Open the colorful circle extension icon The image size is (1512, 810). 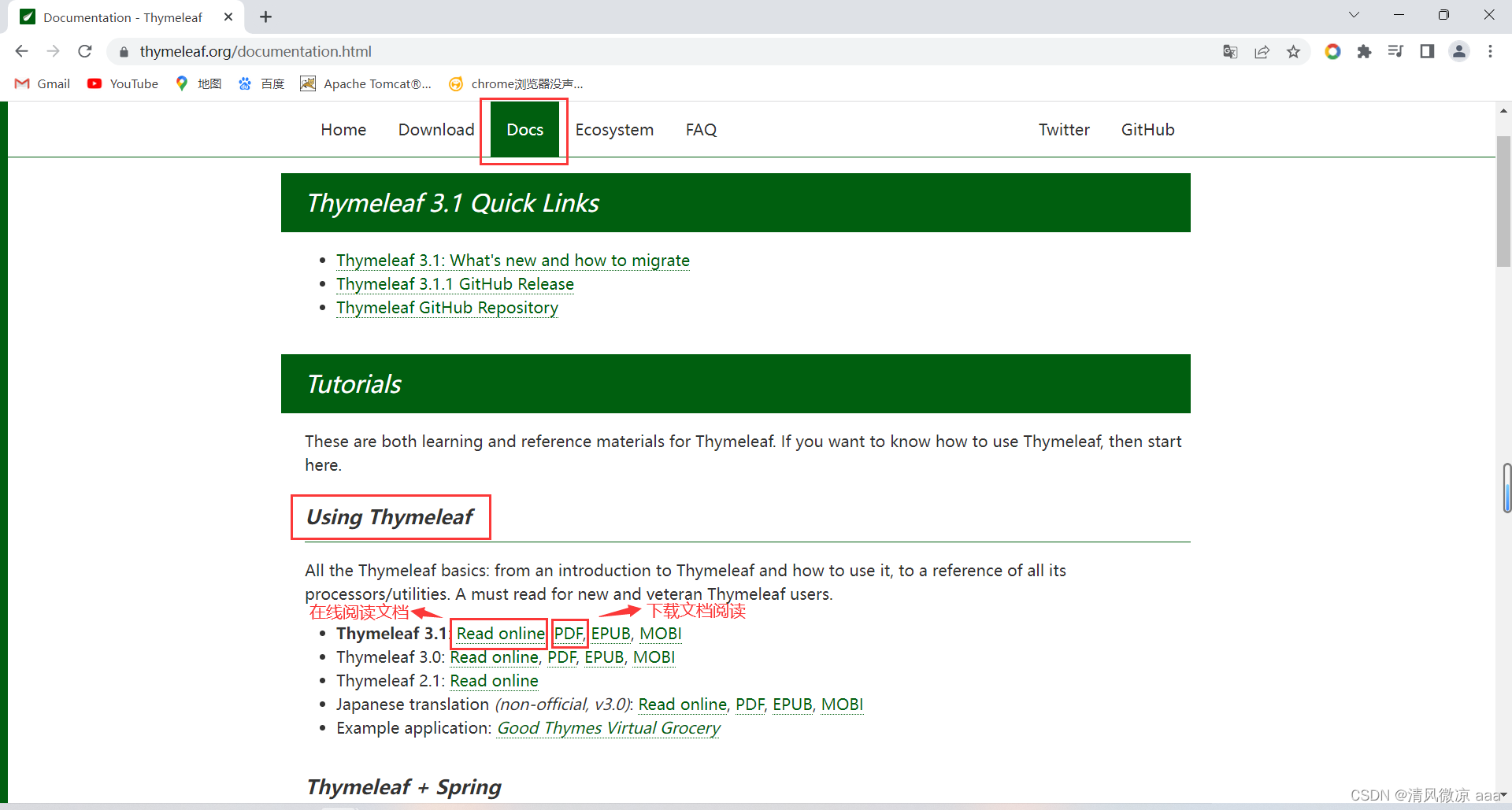pyautogui.click(x=1332, y=51)
